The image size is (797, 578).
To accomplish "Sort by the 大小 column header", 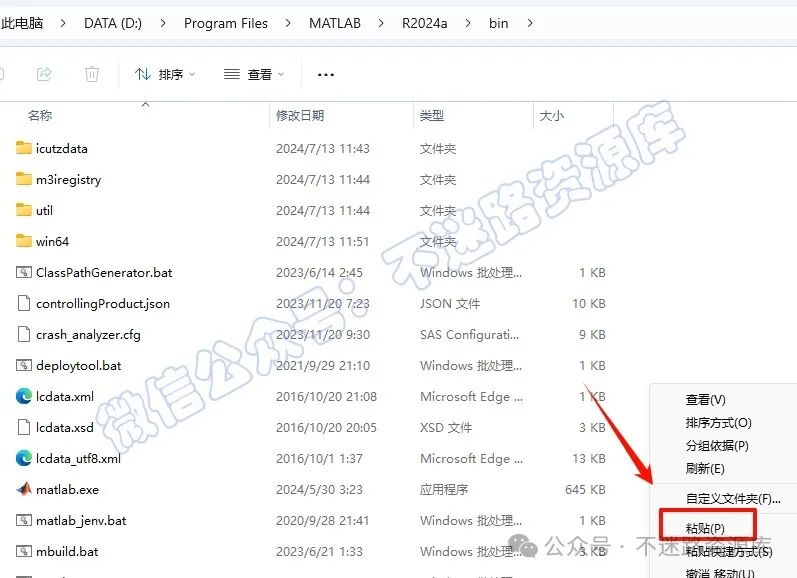I will coord(551,115).
